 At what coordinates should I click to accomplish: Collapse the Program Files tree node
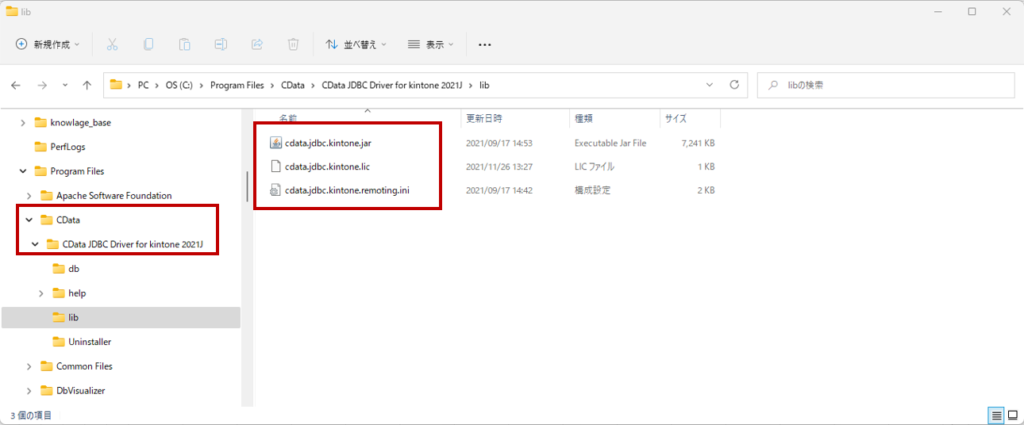tap(24, 171)
